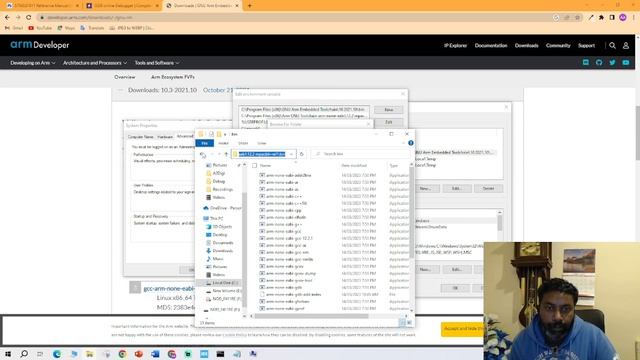Click the Arm page vertical scrollbar
This screenshot has width=640, height=360.
click(x=637, y=133)
